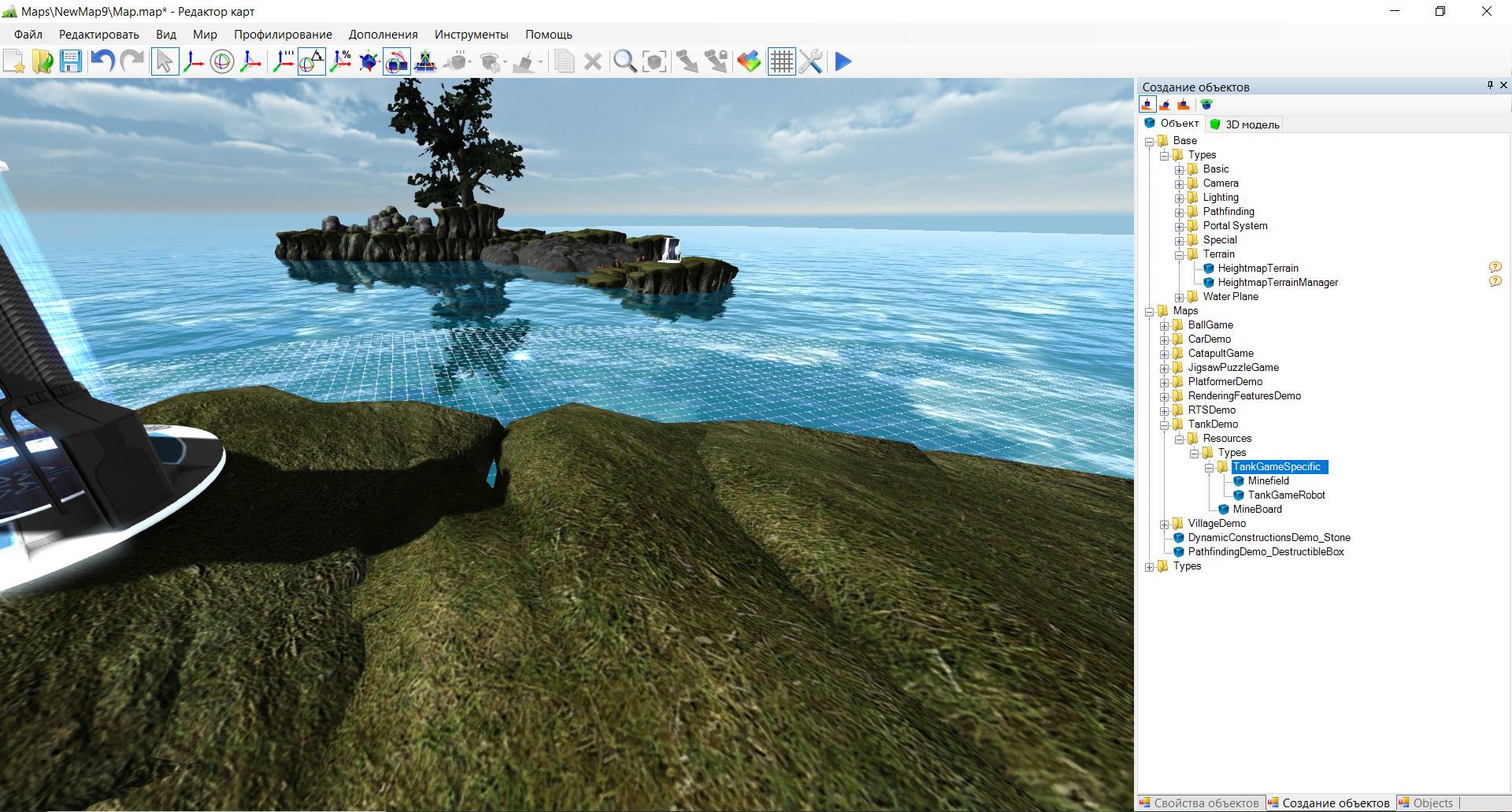Viewport: 1512px width, 812px height.
Task: Select the MineBoard object
Action: click(1257, 510)
